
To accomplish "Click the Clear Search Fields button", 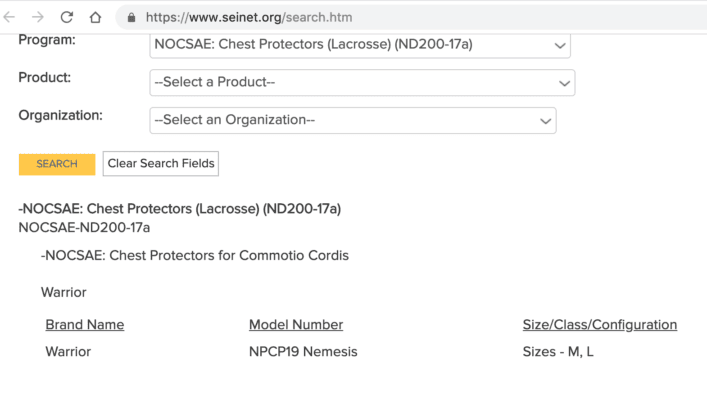I will (161, 164).
